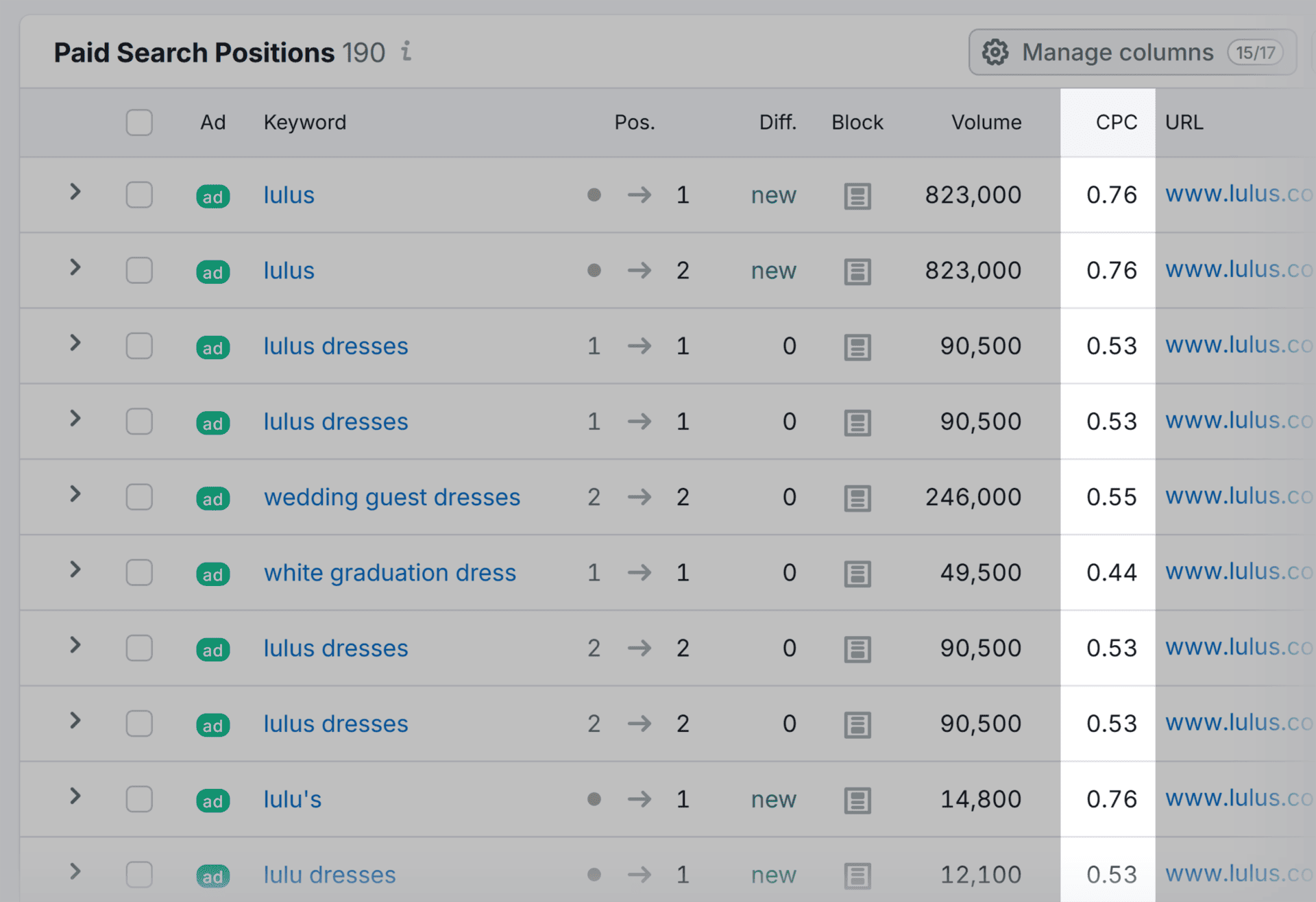Sort by the CPC column header
The image size is (1316, 902).
1116,123
